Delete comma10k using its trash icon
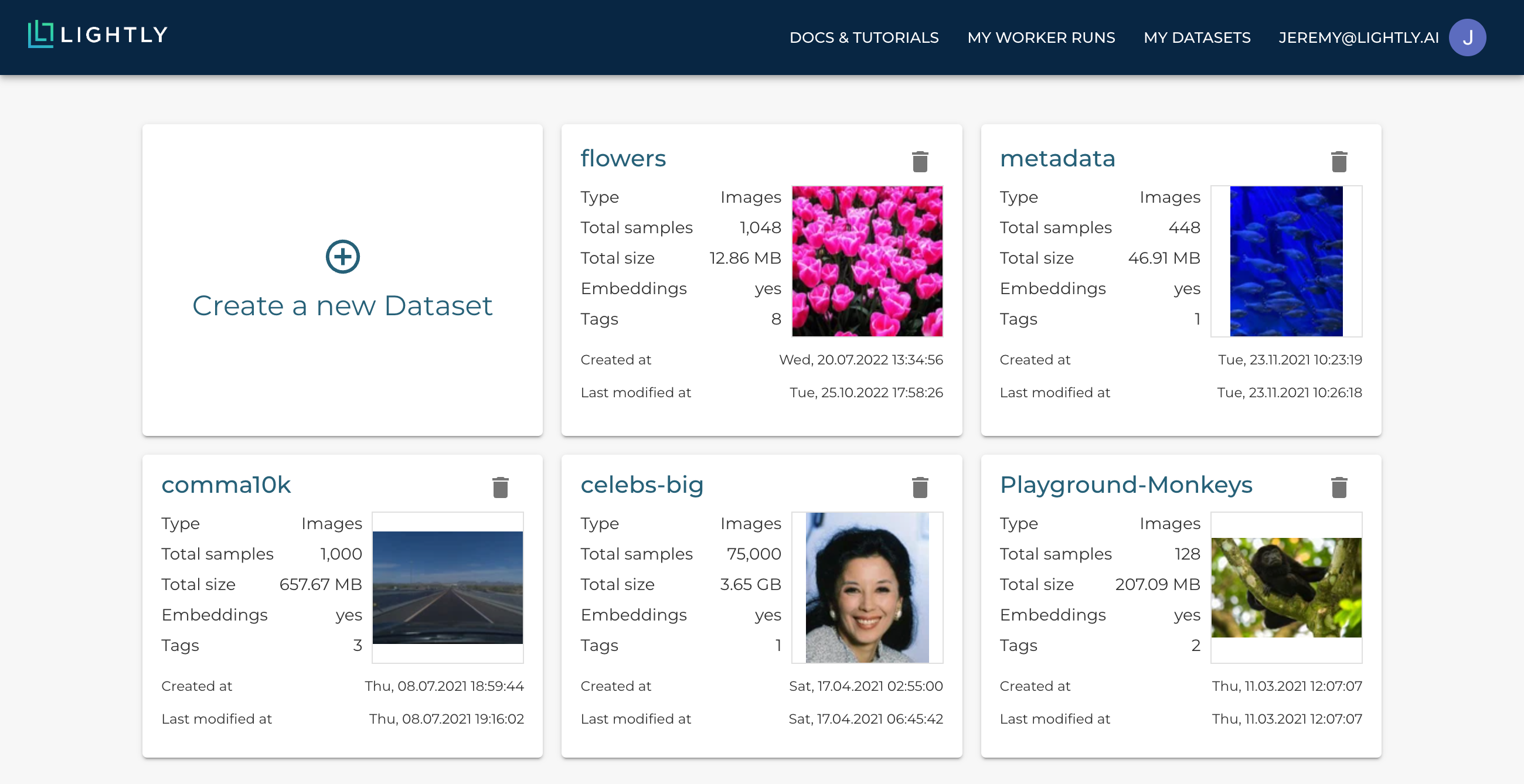Screen dimensions: 1524x784 [500, 487]
